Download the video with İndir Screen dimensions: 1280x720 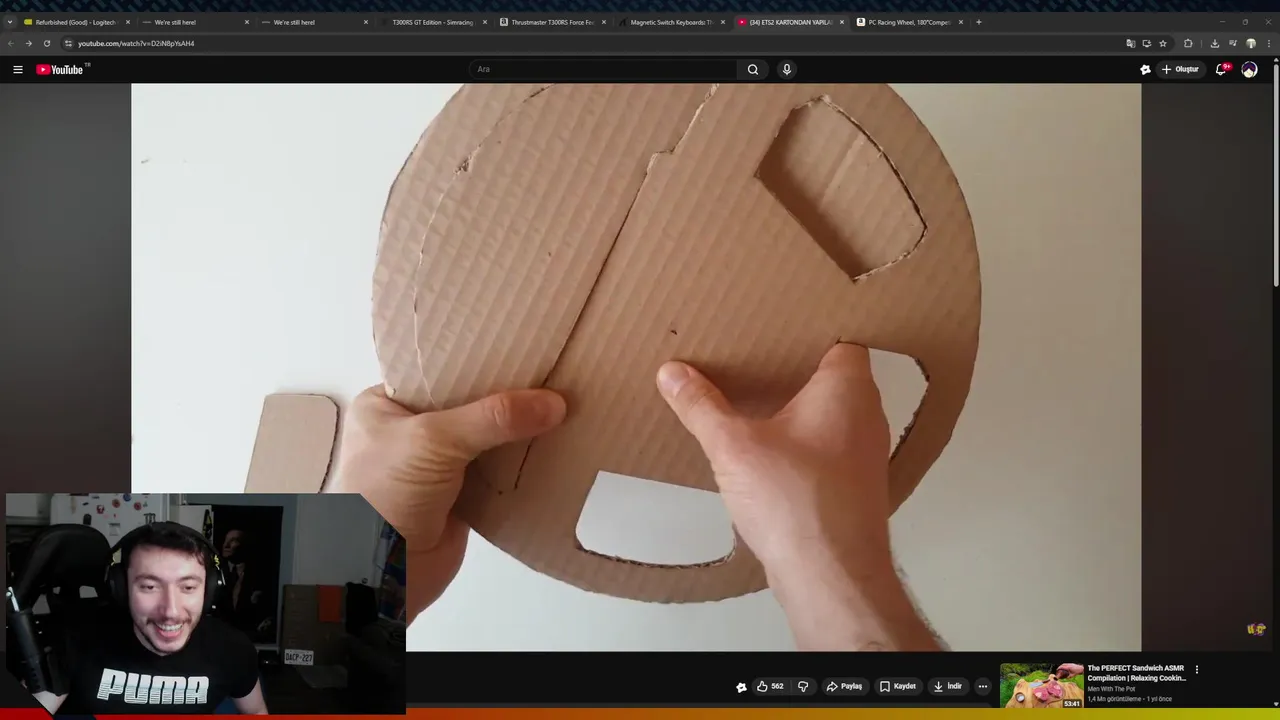pyautogui.click(x=948, y=686)
